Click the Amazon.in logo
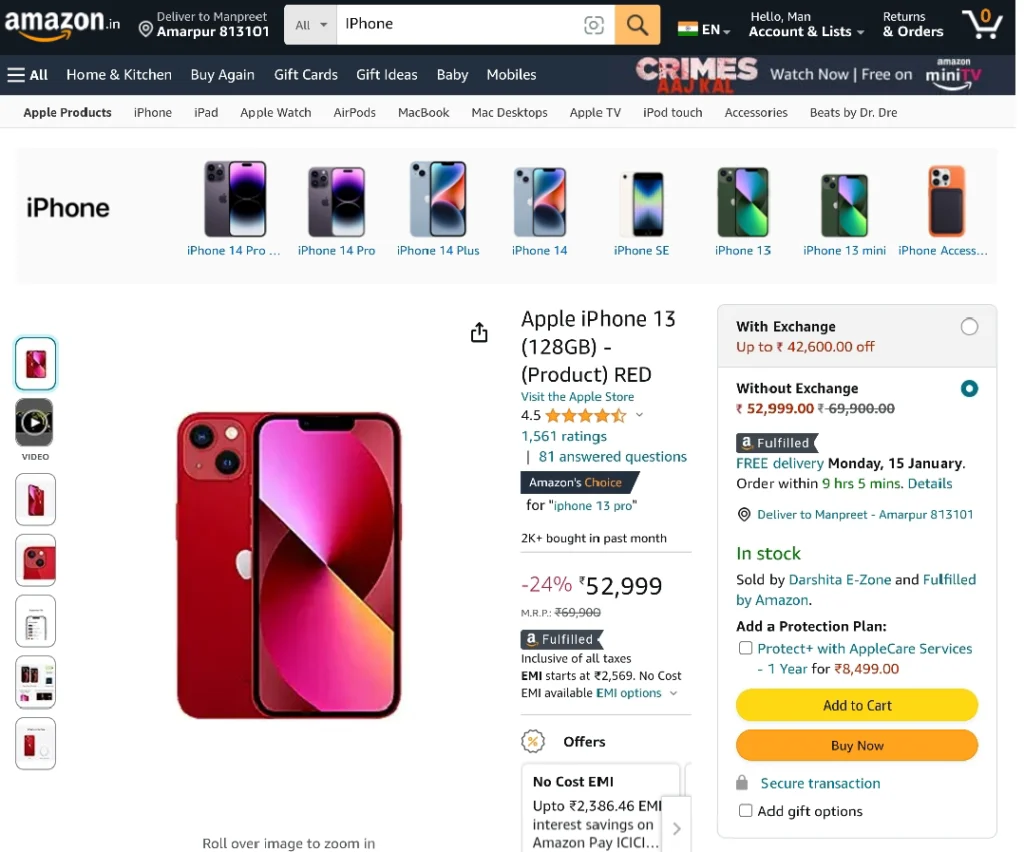The width and height of the screenshot is (1024, 852). click(x=62, y=24)
